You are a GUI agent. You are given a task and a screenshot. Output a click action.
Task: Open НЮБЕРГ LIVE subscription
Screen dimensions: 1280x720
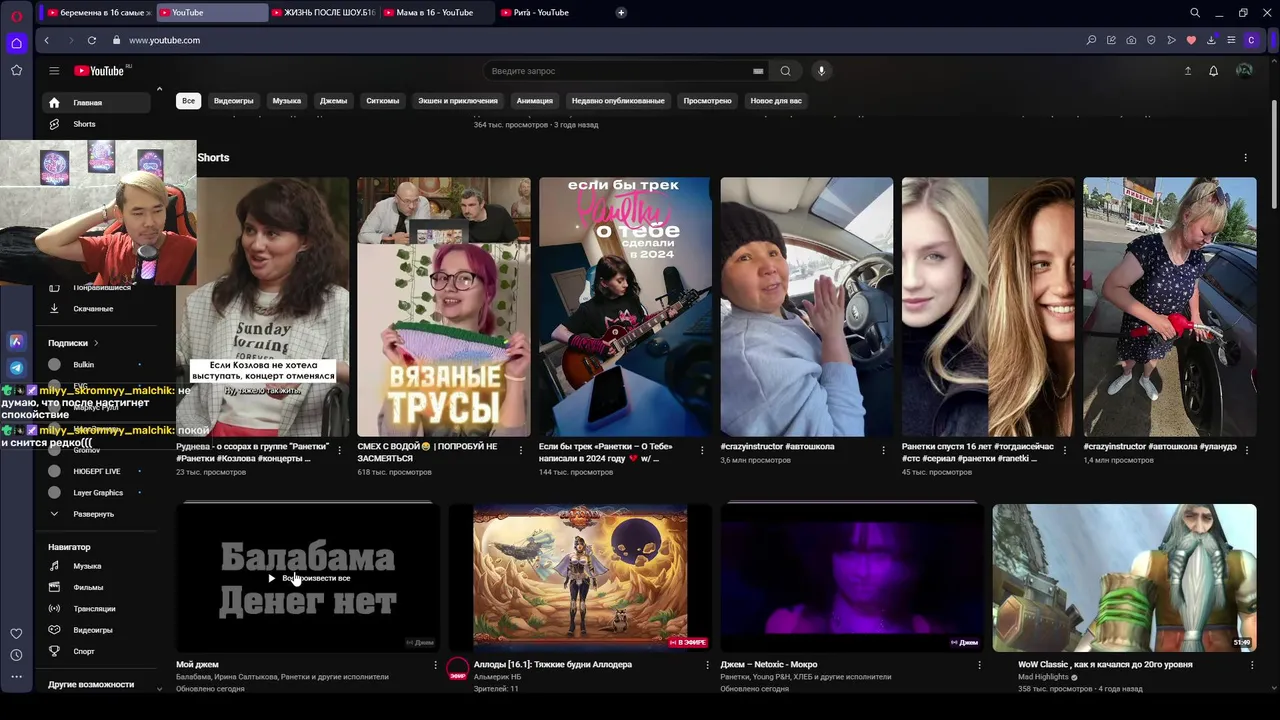tap(97, 471)
